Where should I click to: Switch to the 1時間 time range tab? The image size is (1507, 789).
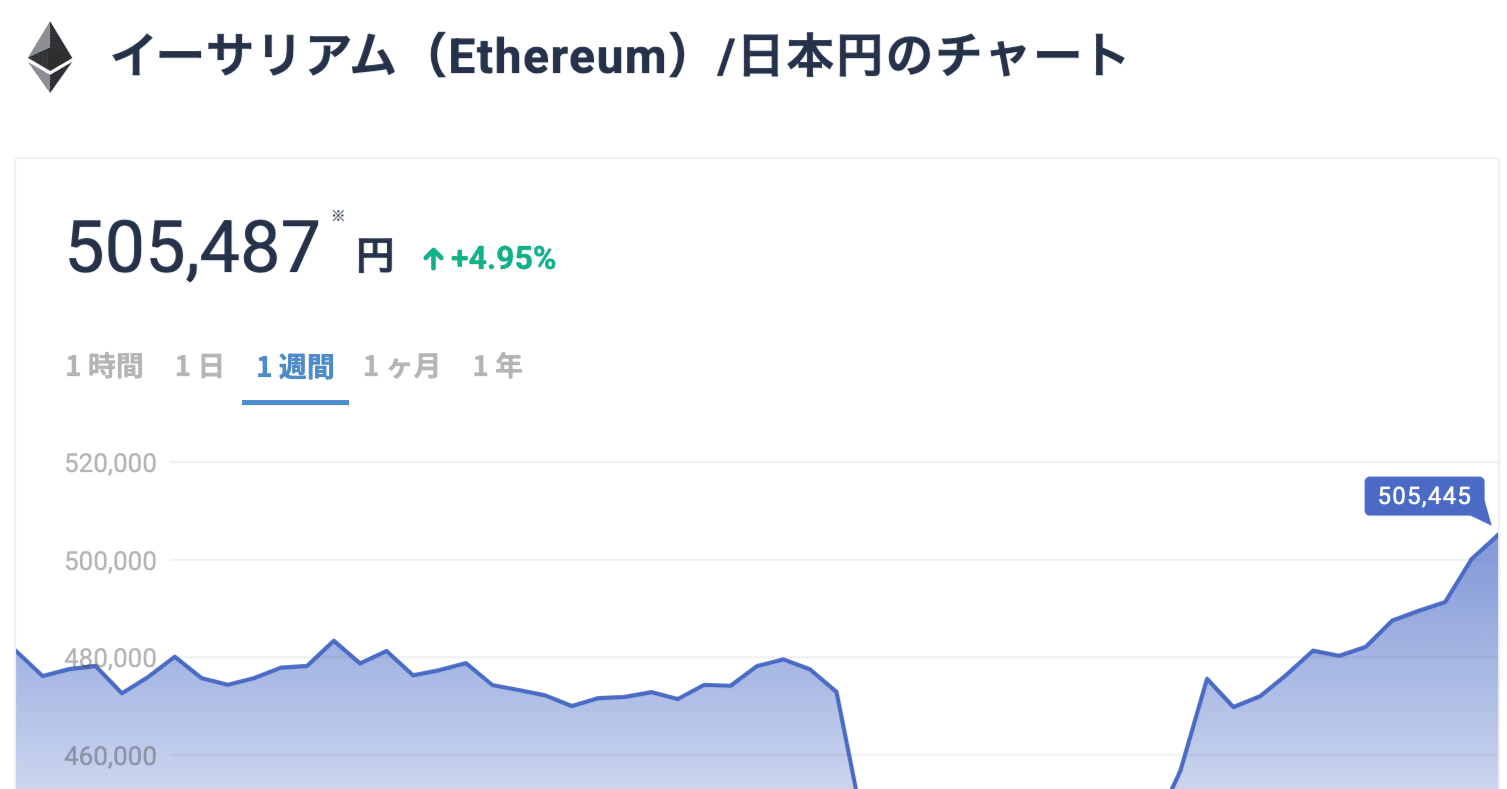coord(103,366)
